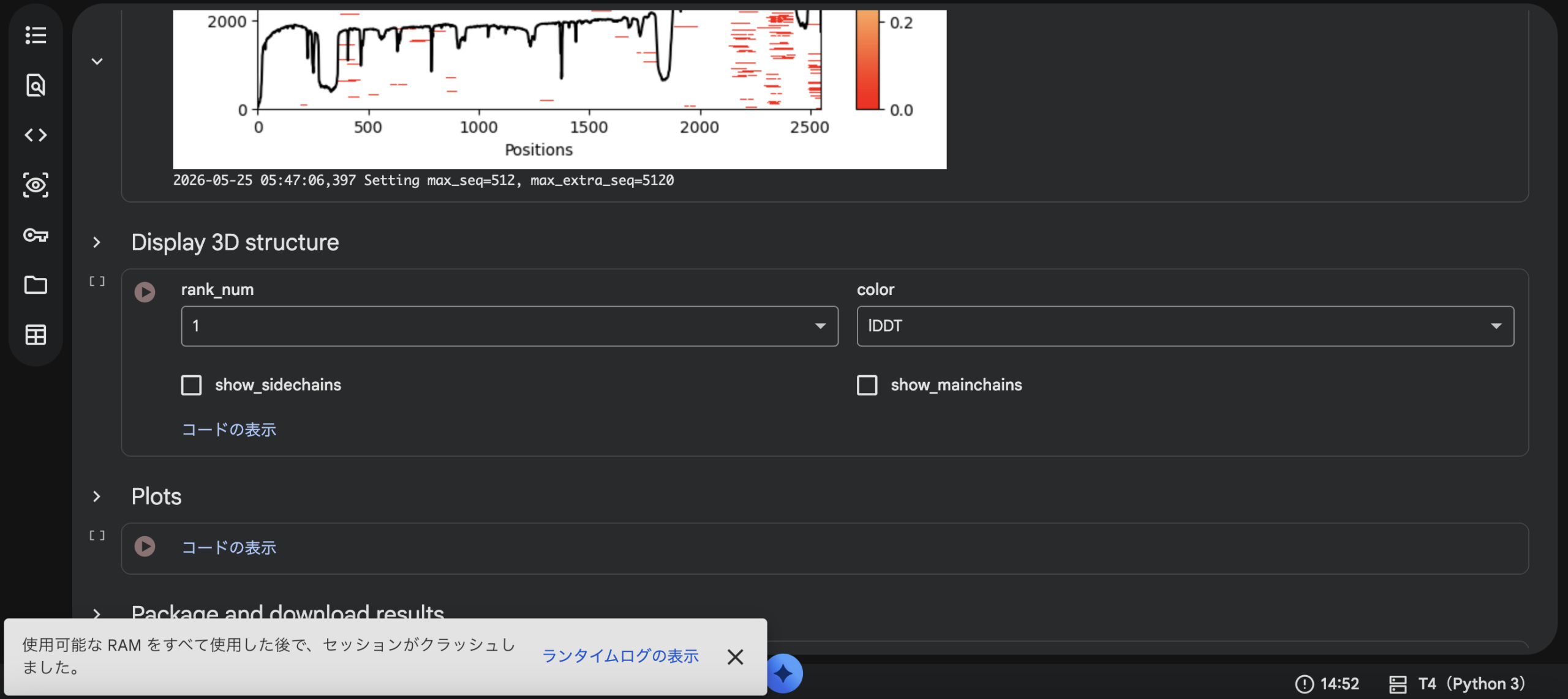Run the Display 3D structure cell
The height and width of the screenshot is (699, 1568).
click(x=145, y=292)
